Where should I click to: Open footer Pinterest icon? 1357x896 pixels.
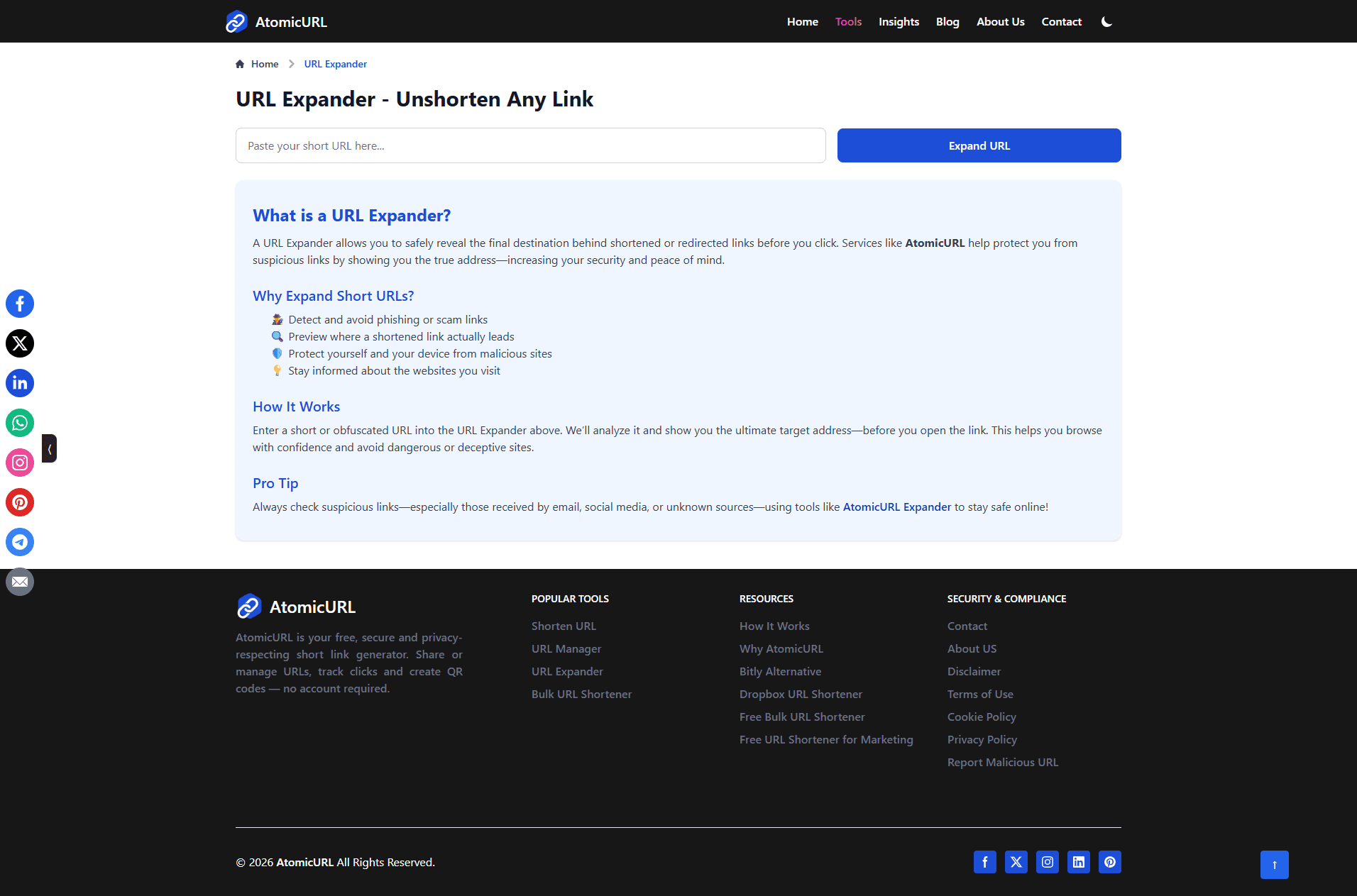pos(1110,862)
